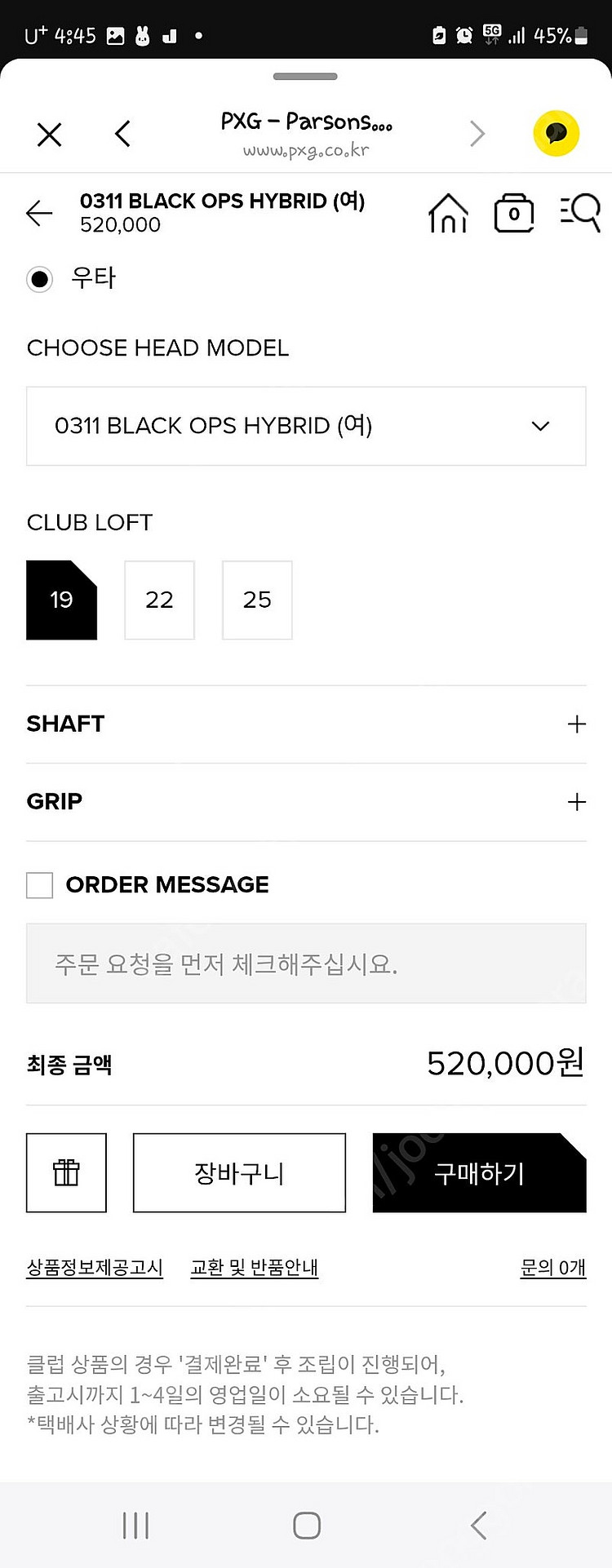Open the home icon in product header
The height and width of the screenshot is (1568, 612).
(x=448, y=214)
